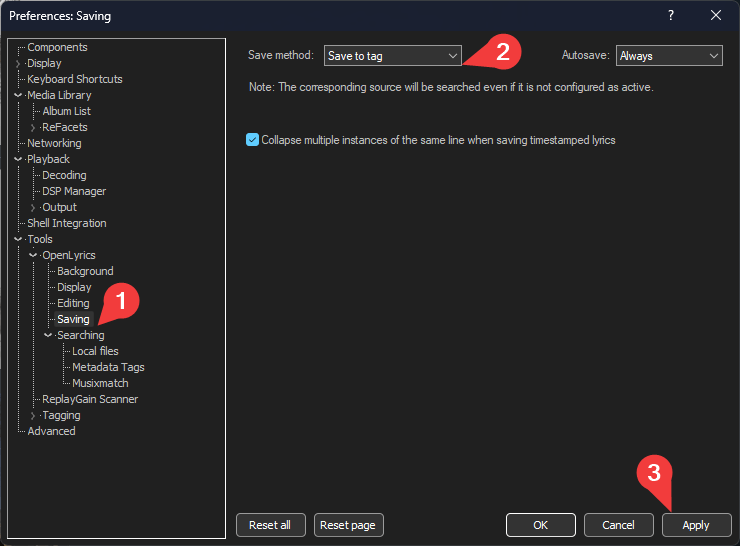Go to ReplayGain Scanner preferences
This screenshot has height=546, width=740.
click(90, 399)
